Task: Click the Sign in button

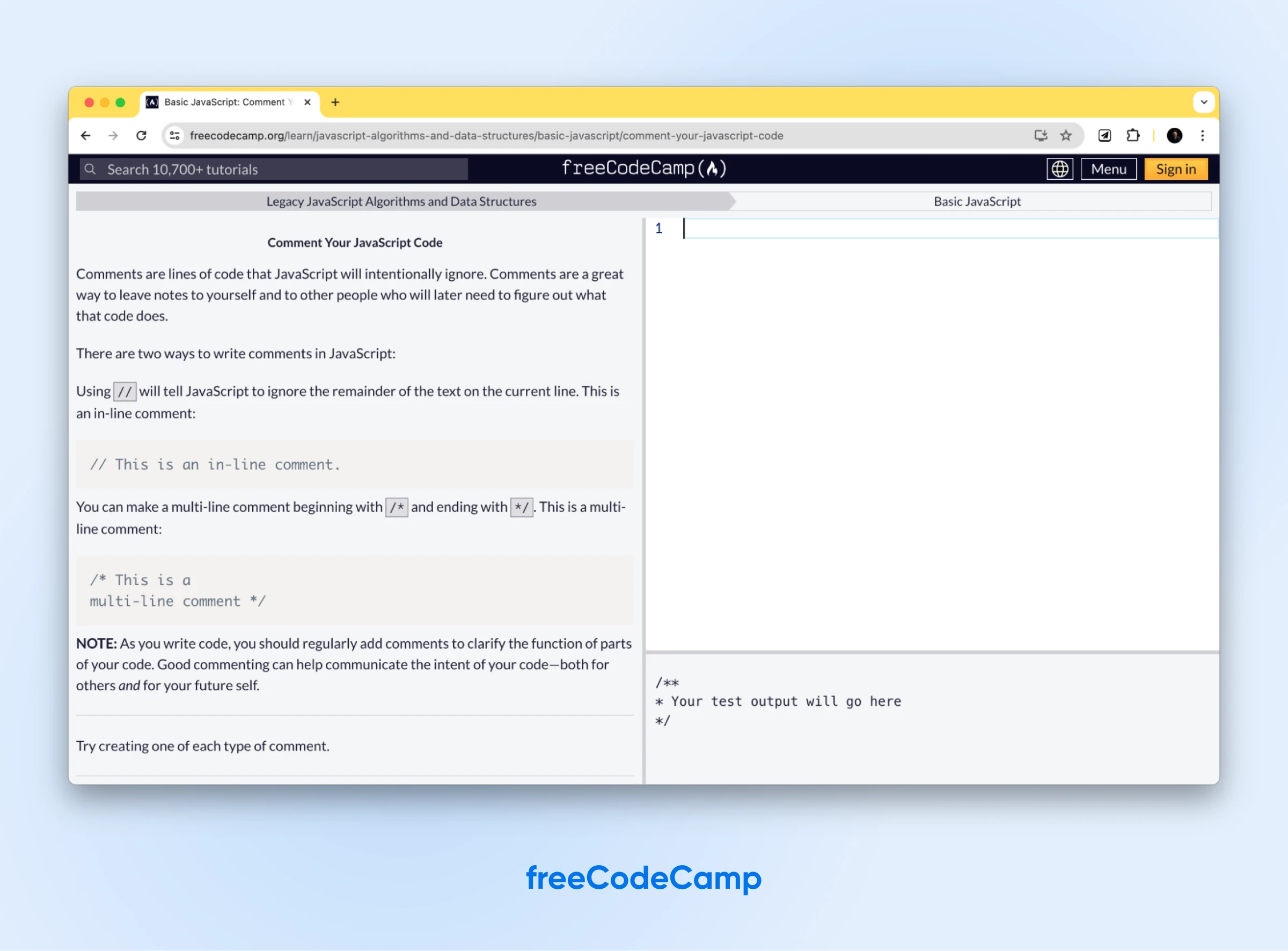Action: pos(1175,168)
